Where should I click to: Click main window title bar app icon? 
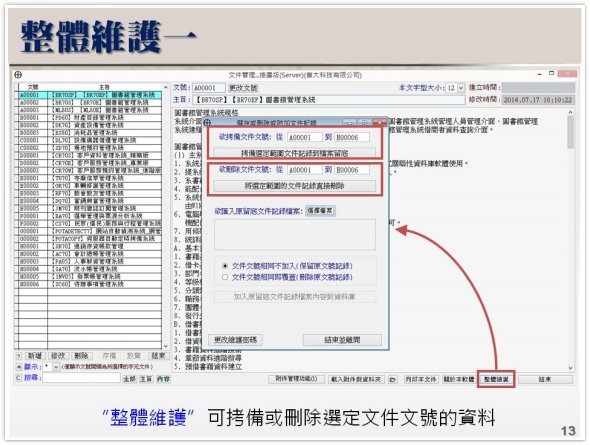(x=18, y=74)
